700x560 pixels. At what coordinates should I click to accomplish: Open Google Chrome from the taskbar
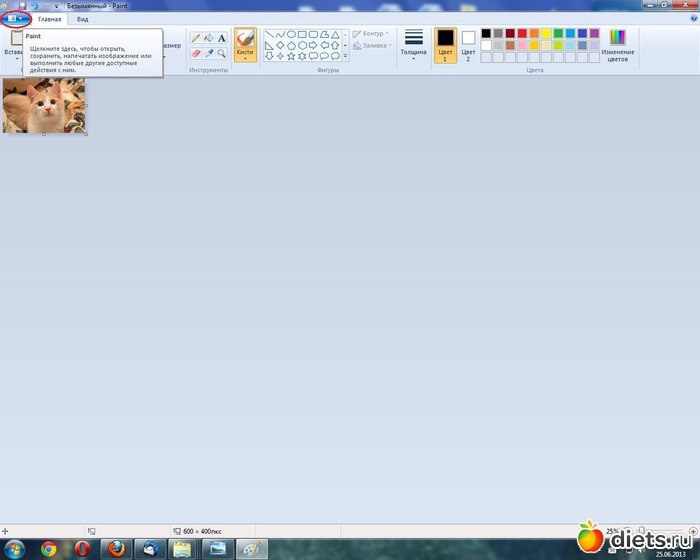tap(47, 548)
